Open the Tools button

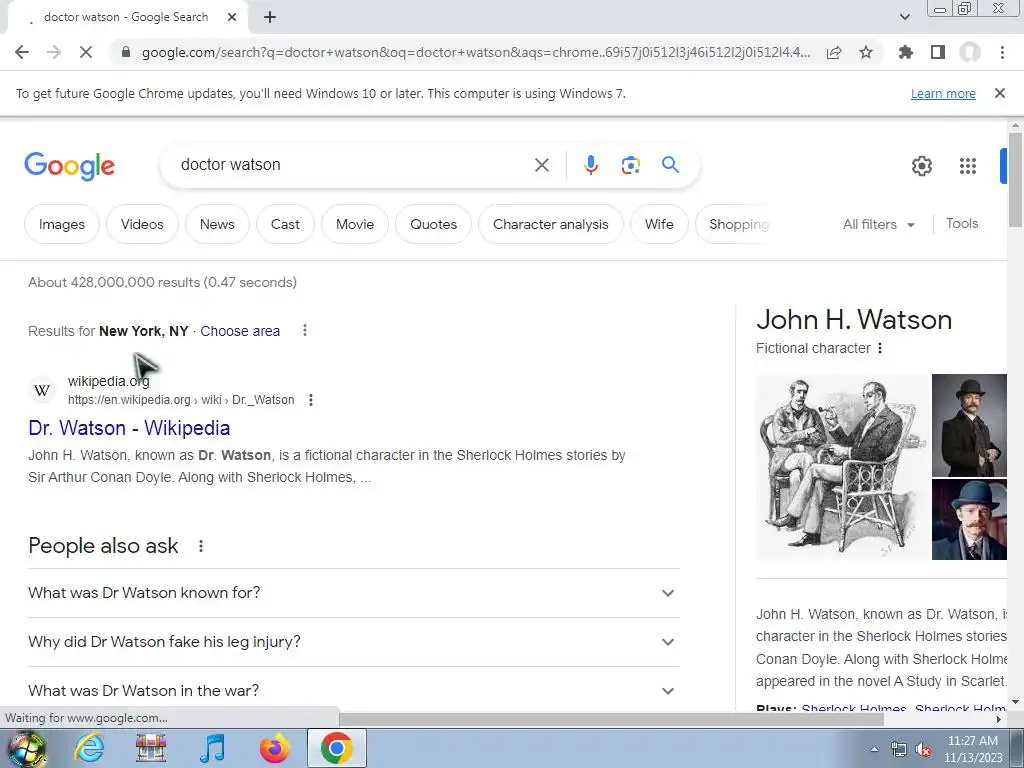962,223
